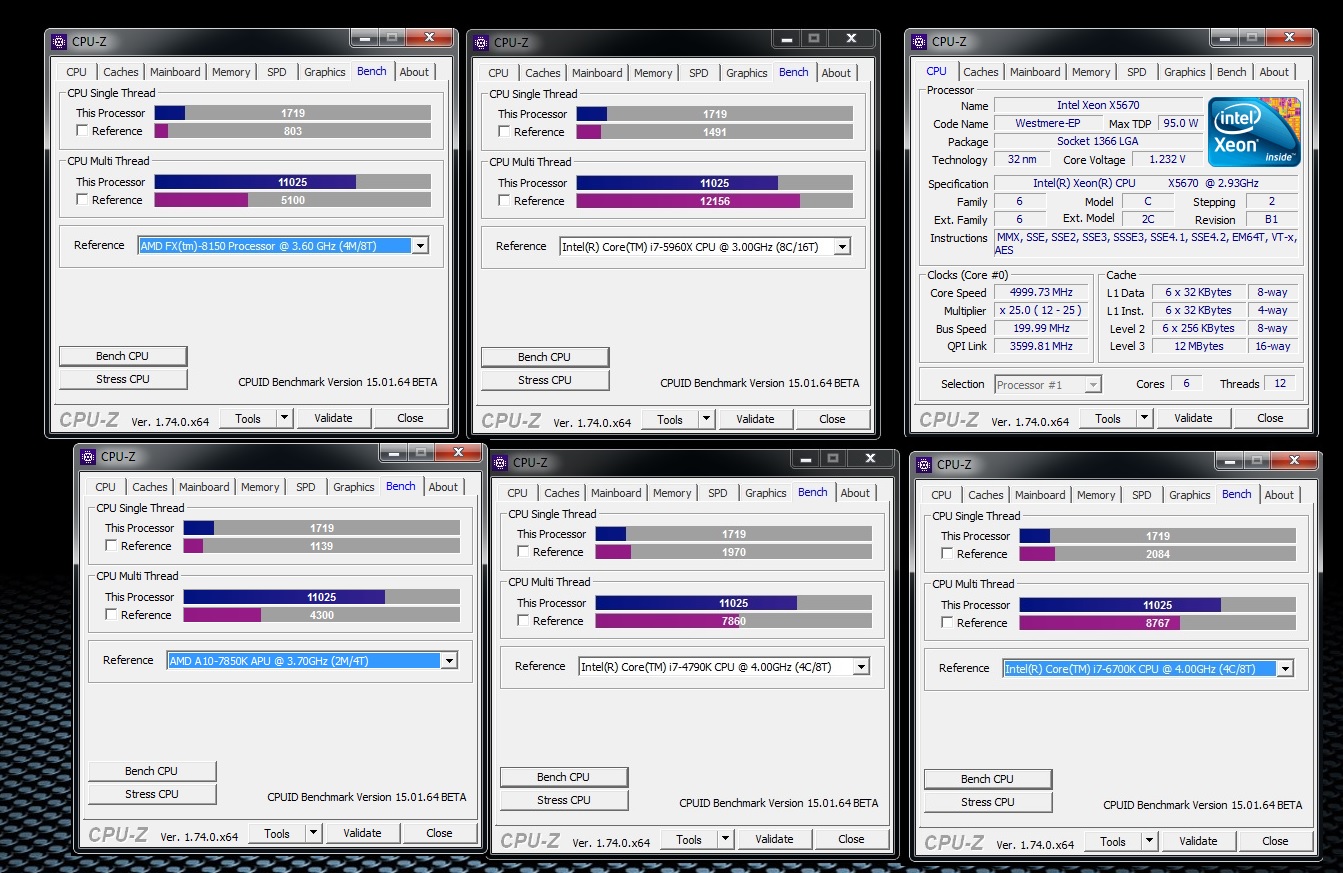The image size is (1343, 873).
Task: Click the multi-thread reference bar showing 12156
Action: pyautogui.click(x=715, y=201)
